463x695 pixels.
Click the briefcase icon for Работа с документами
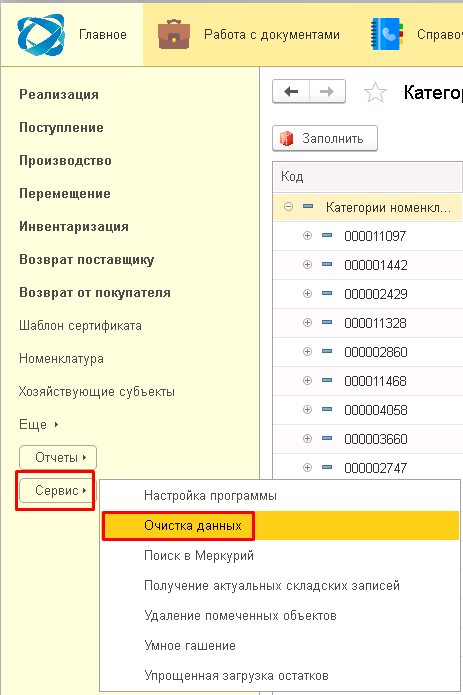tap(174, 35)
